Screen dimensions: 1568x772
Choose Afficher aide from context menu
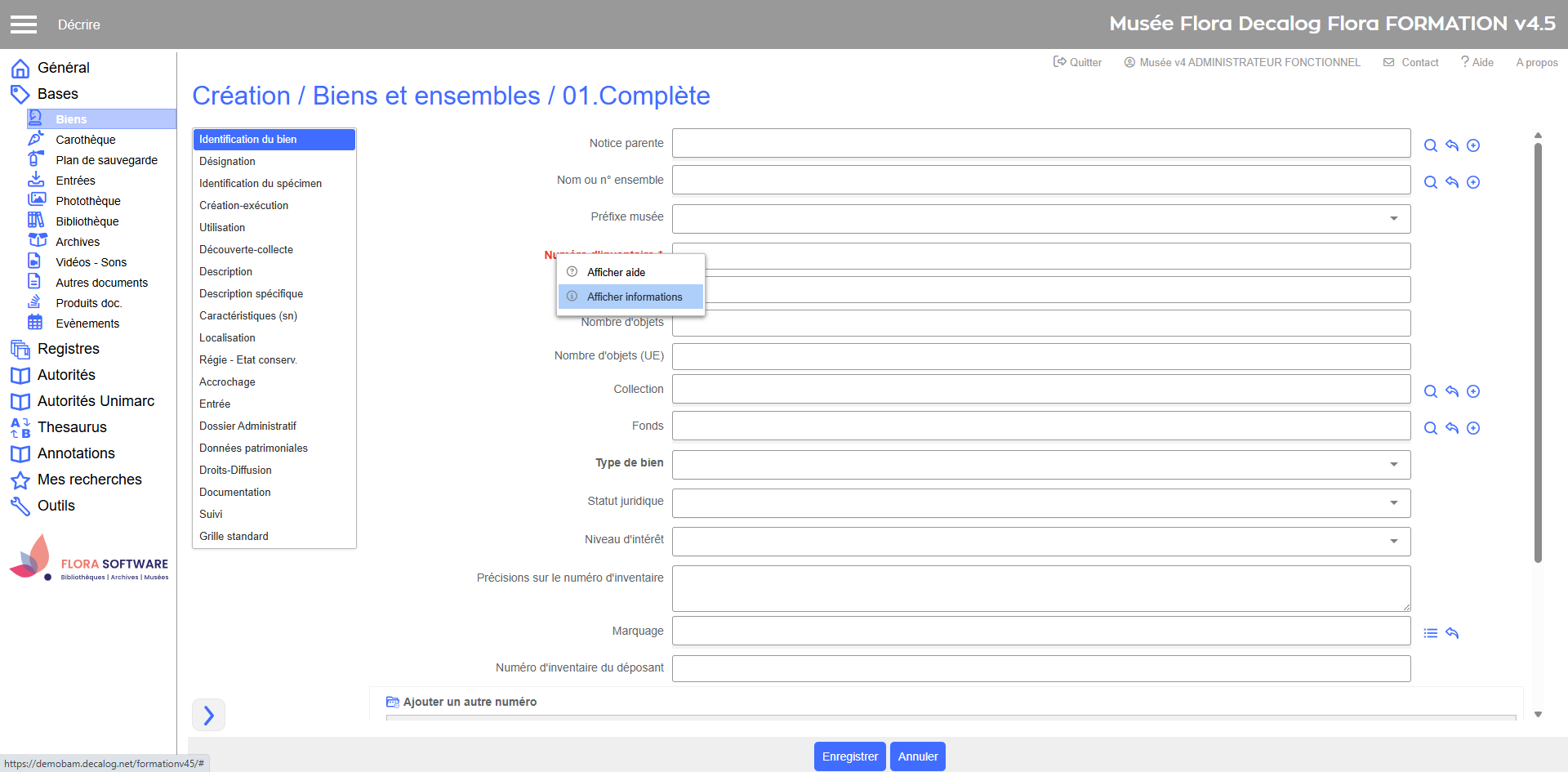616,272
